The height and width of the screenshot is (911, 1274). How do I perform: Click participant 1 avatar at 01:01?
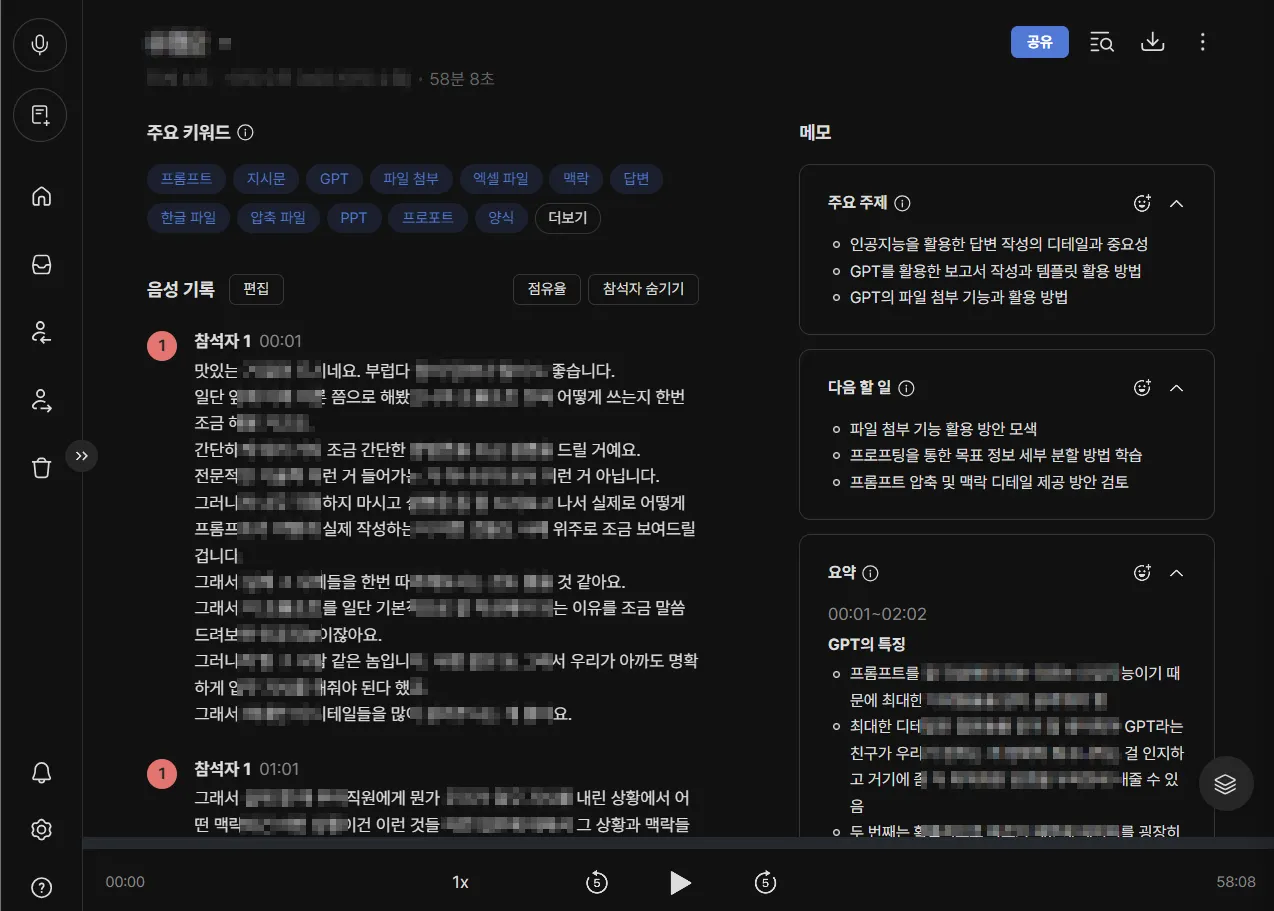[162, 773]
